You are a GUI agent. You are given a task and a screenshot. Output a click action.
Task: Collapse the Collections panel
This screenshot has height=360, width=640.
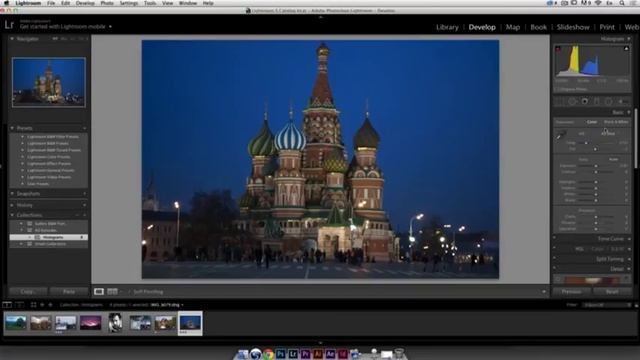click(12, 215)
